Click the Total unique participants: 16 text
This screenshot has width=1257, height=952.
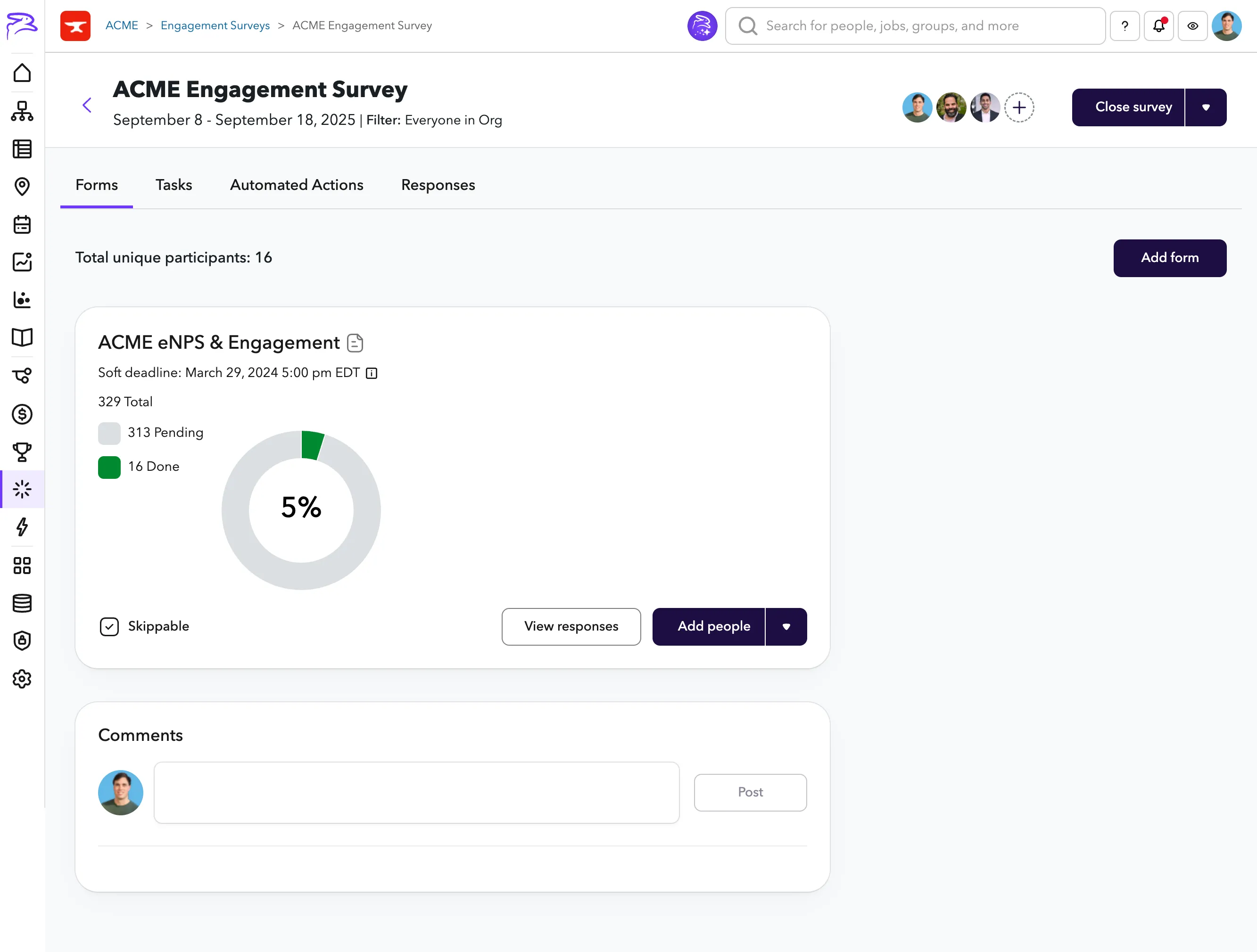pos(174,258)
